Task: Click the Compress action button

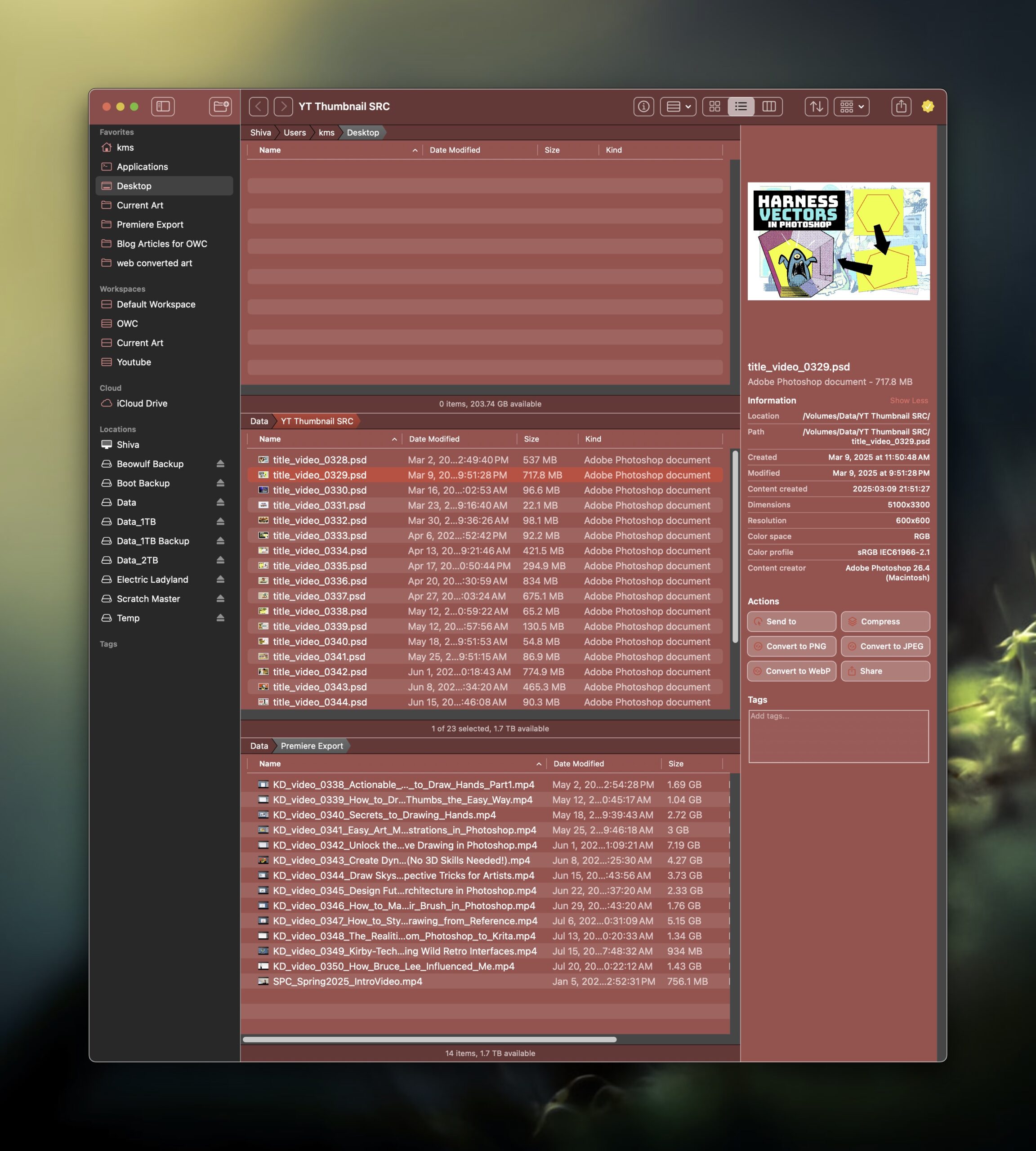Action: tap(885, 622)
